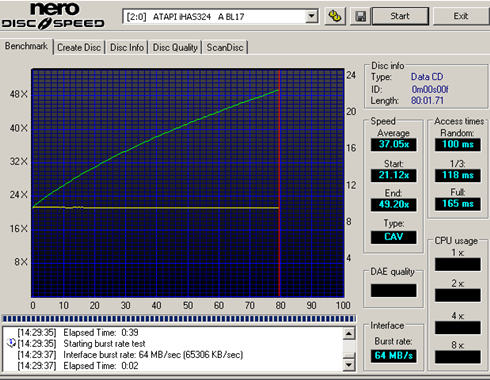This screenshot has width=490, height=380.
Task: Click the CPU usage 4x field
Action: (x=458, y=327)
